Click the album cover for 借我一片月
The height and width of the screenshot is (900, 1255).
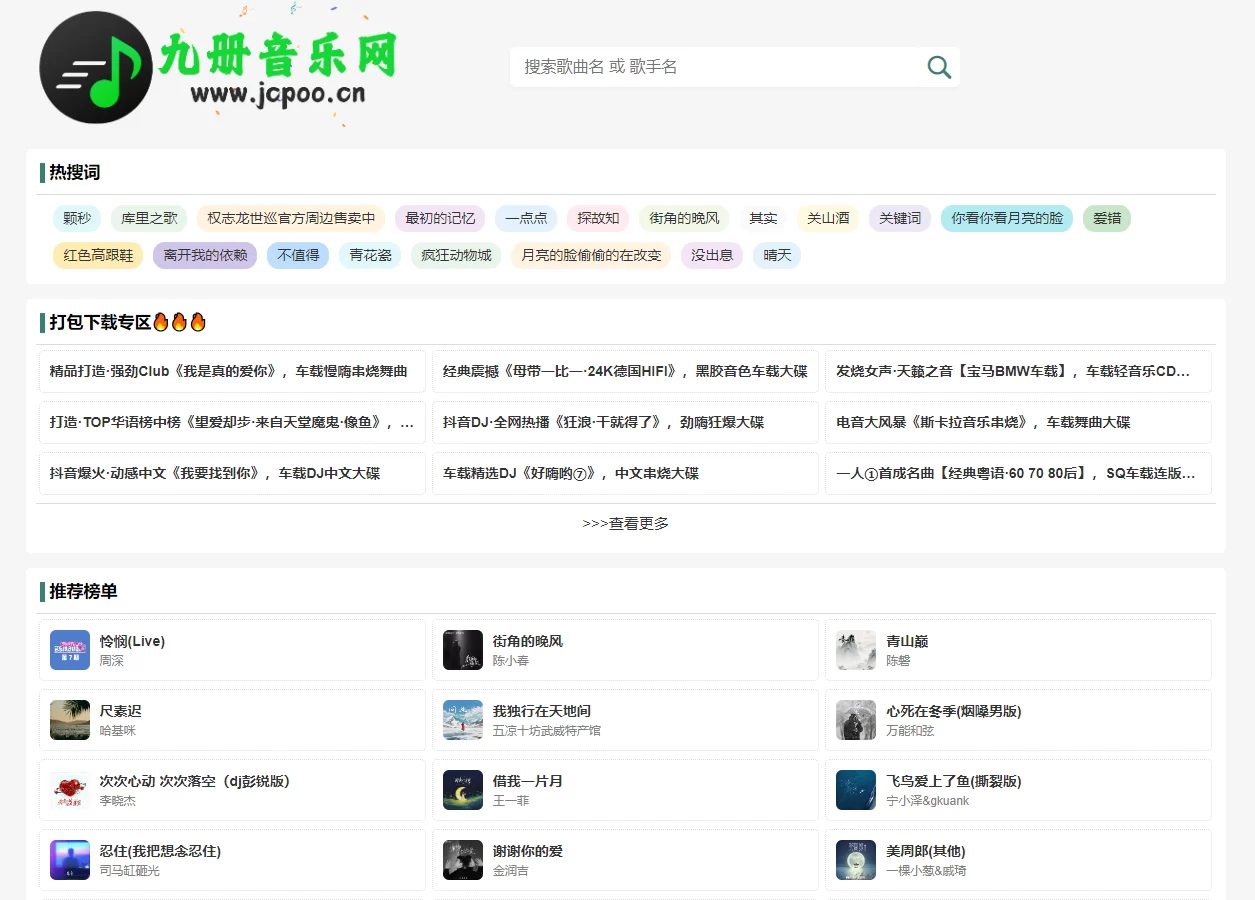[462, 789]
